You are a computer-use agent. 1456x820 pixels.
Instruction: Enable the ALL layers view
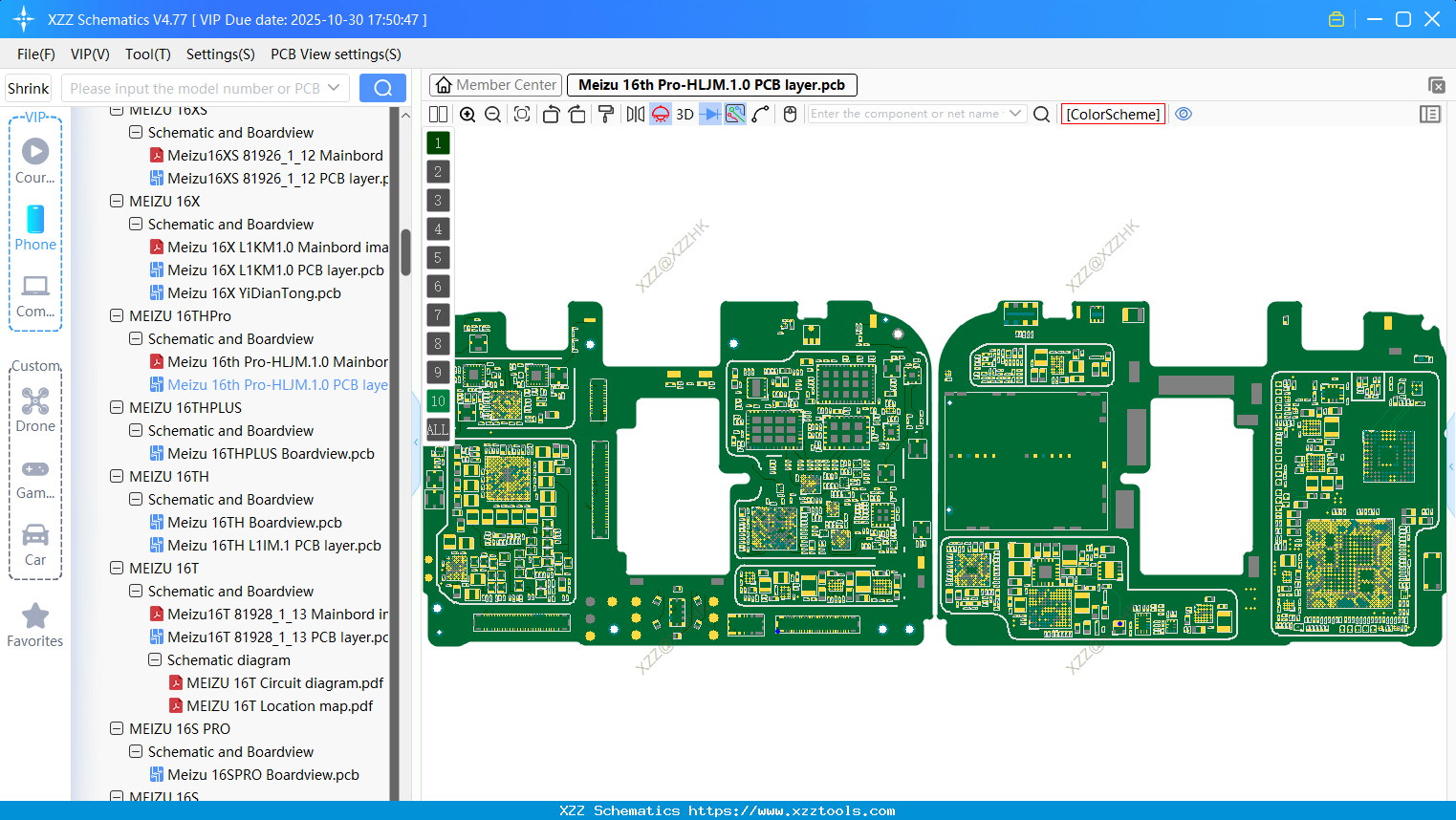(x=437, y=430)
